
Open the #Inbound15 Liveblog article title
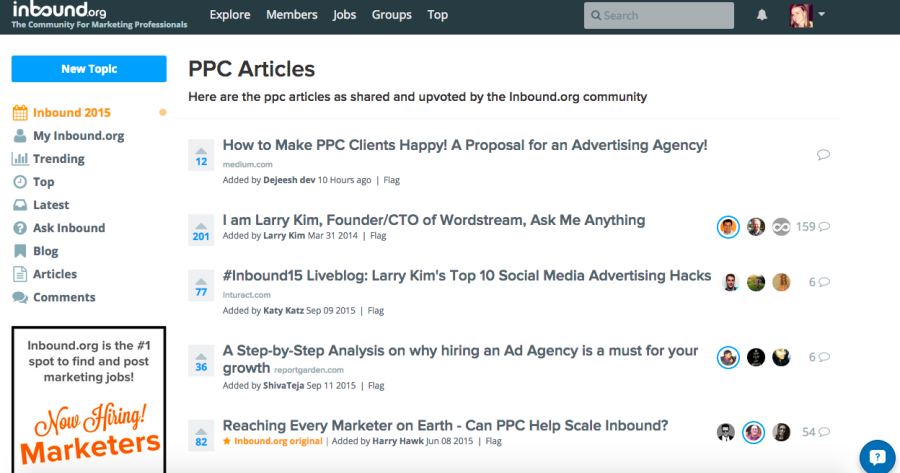coord(467,276)
